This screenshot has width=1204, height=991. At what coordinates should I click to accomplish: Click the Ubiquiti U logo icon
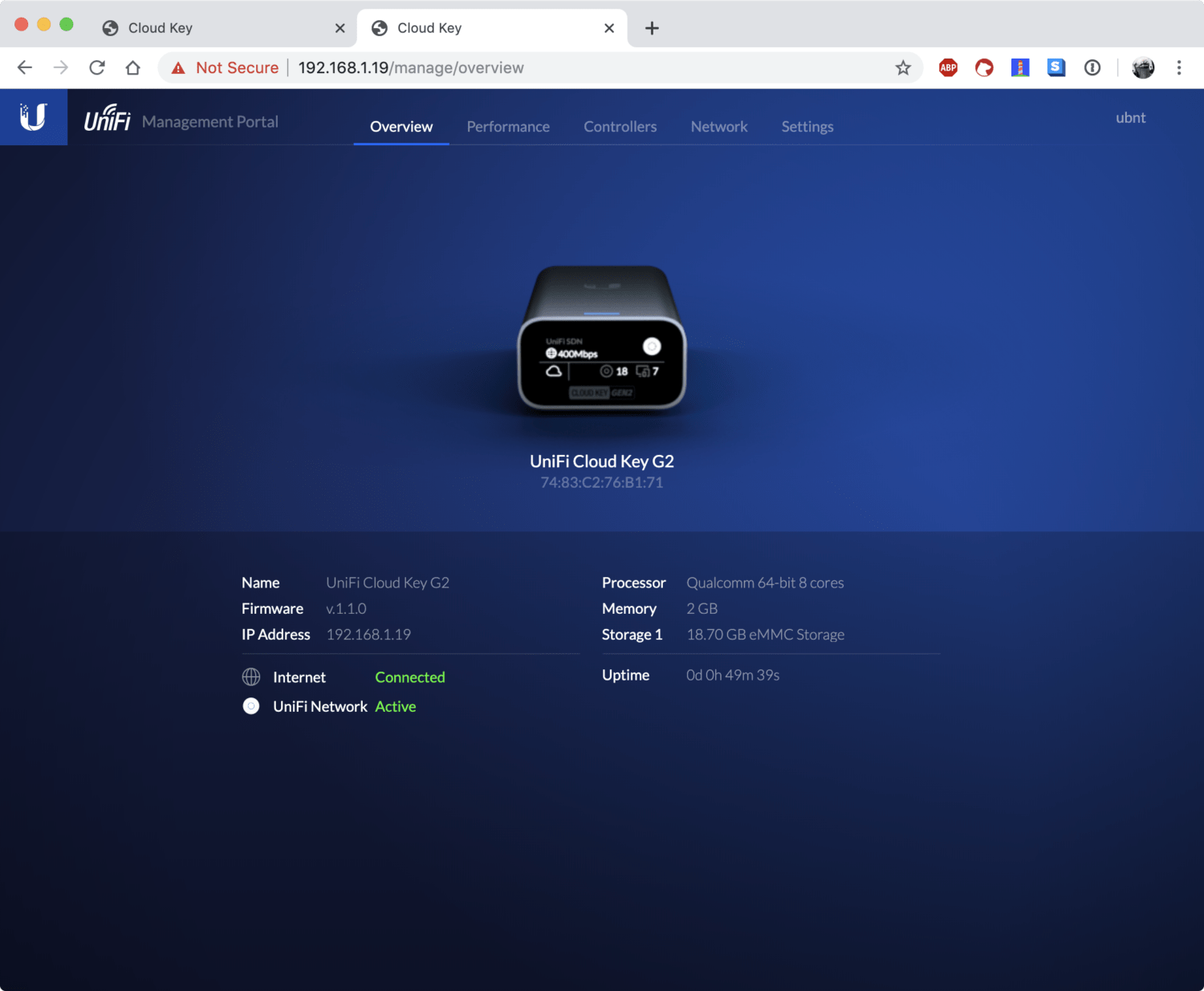point(34,117)
